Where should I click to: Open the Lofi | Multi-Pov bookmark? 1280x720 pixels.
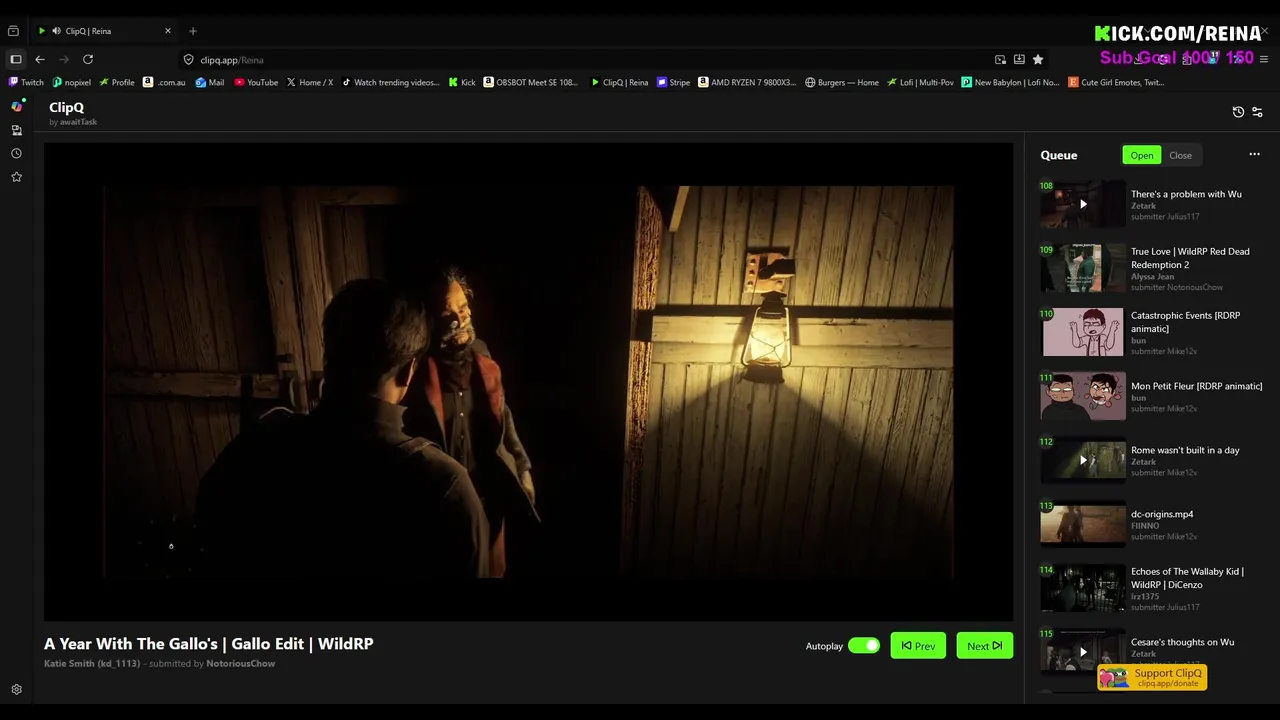click(x=921, y=82)
